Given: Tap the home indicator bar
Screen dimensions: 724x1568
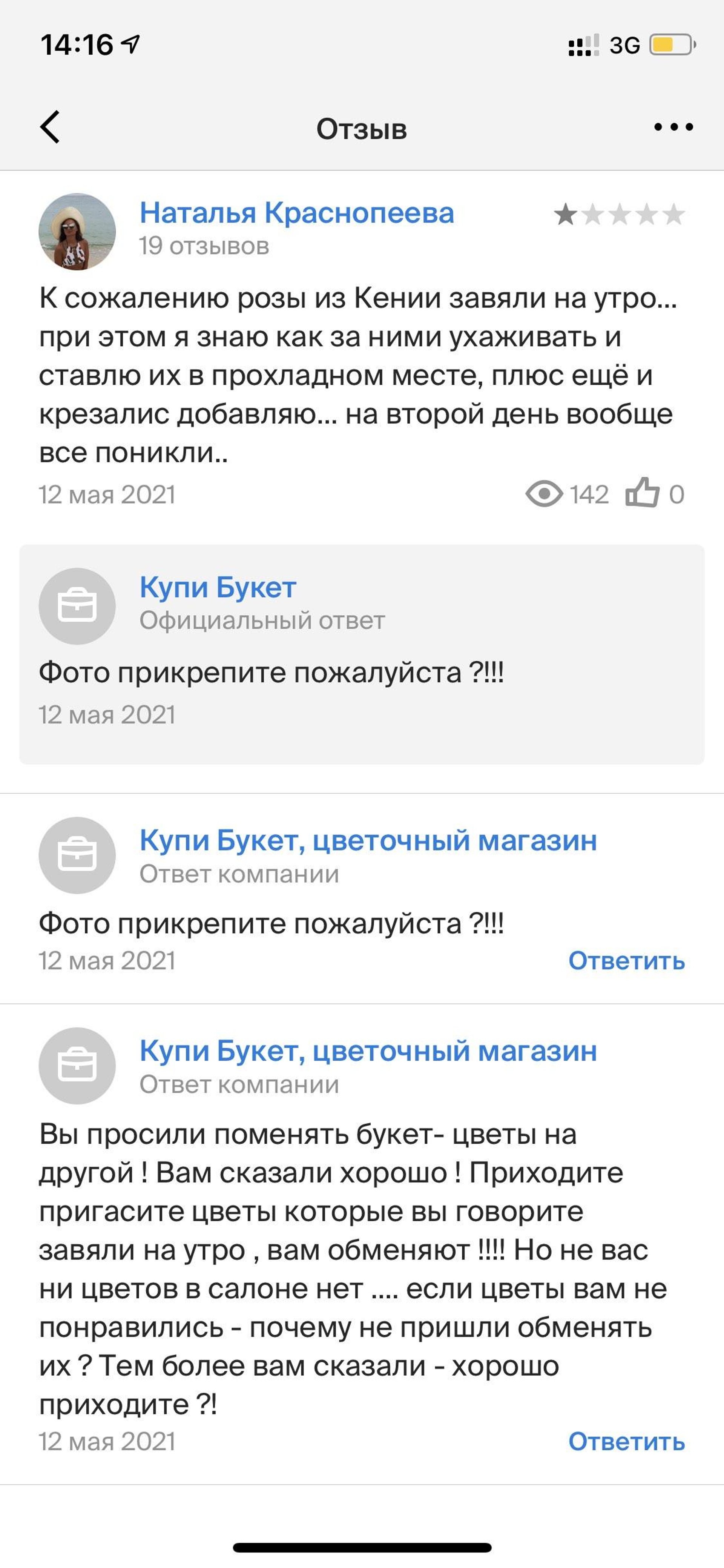Looking at the screenshot, I should [x=362, y=1547].
